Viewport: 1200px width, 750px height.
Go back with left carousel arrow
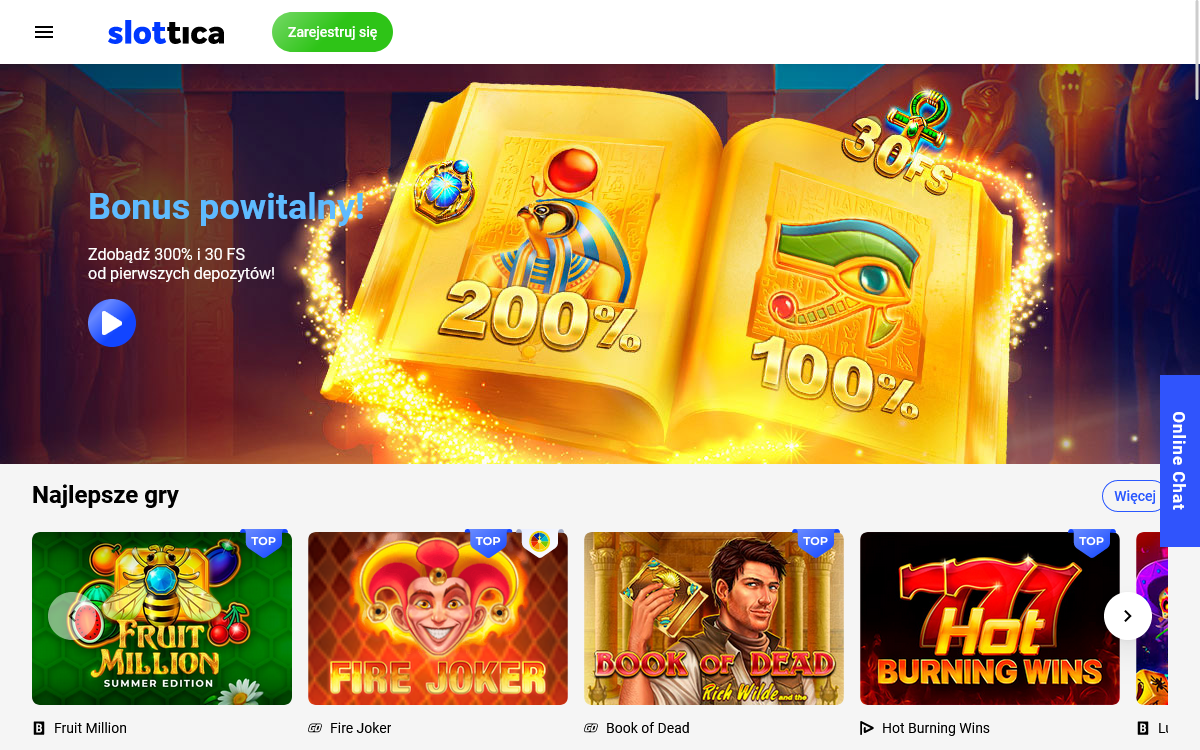(x=72, y=616)
